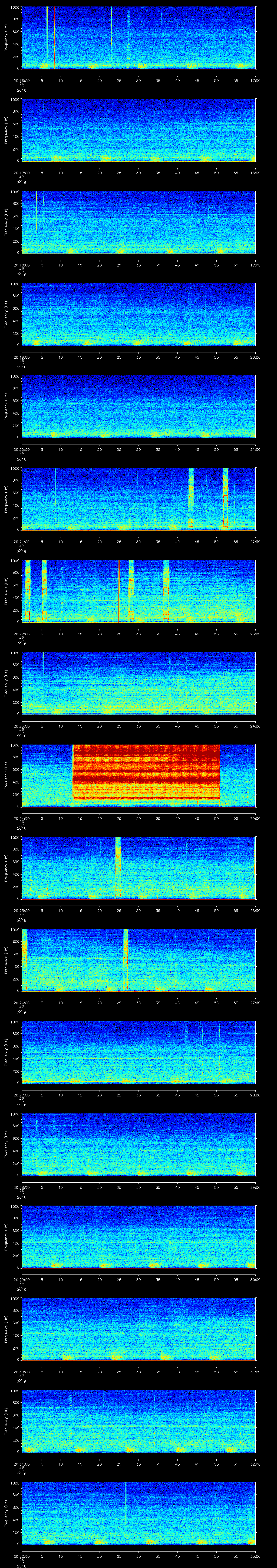This screenshot has height=1568, width=277.
Task: Click the "20:28:00" time label
Action: [x=21, y=1187]
